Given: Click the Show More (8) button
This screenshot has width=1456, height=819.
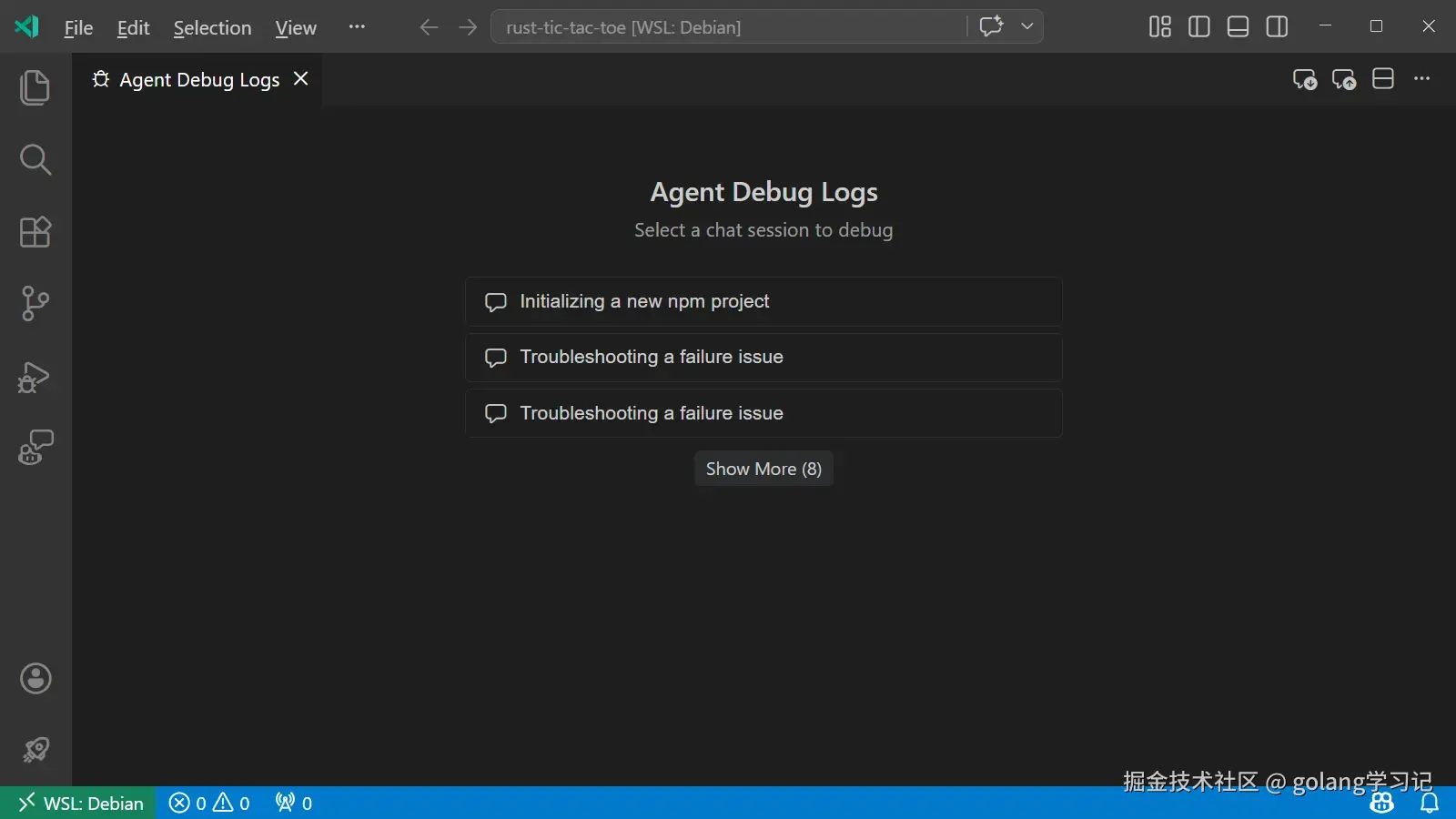Looking at the screenshot, I should pos(763,469).
